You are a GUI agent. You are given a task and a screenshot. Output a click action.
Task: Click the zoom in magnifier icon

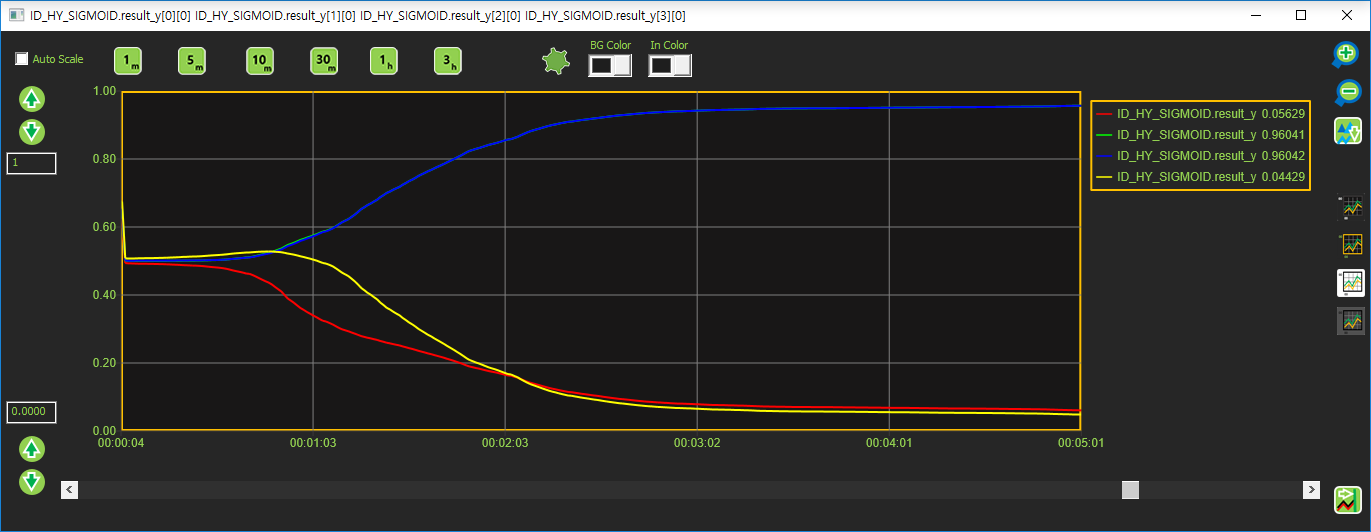pos(1348,54)
